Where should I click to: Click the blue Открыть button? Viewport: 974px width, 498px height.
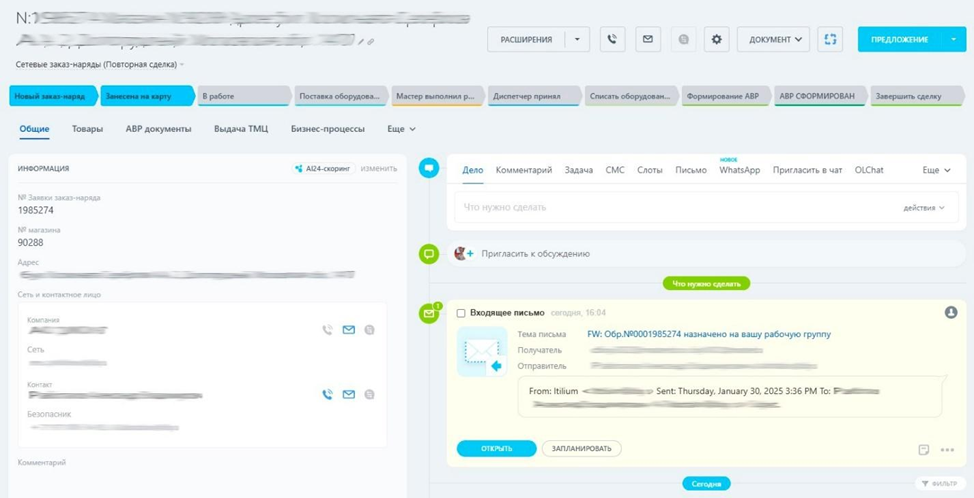click(x=496, y=449)
